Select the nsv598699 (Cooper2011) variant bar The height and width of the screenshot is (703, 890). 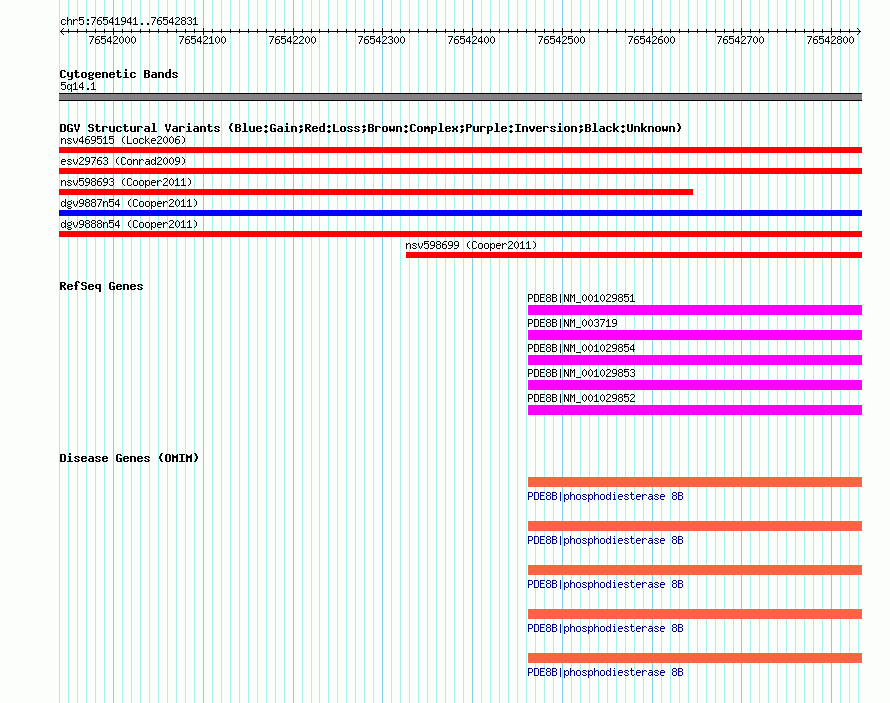point(634,255)
